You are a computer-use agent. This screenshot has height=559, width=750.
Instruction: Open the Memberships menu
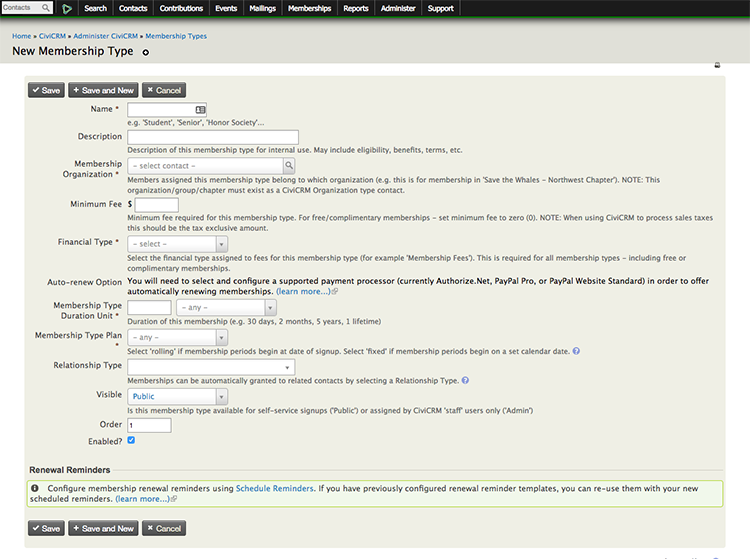[309, 8]
